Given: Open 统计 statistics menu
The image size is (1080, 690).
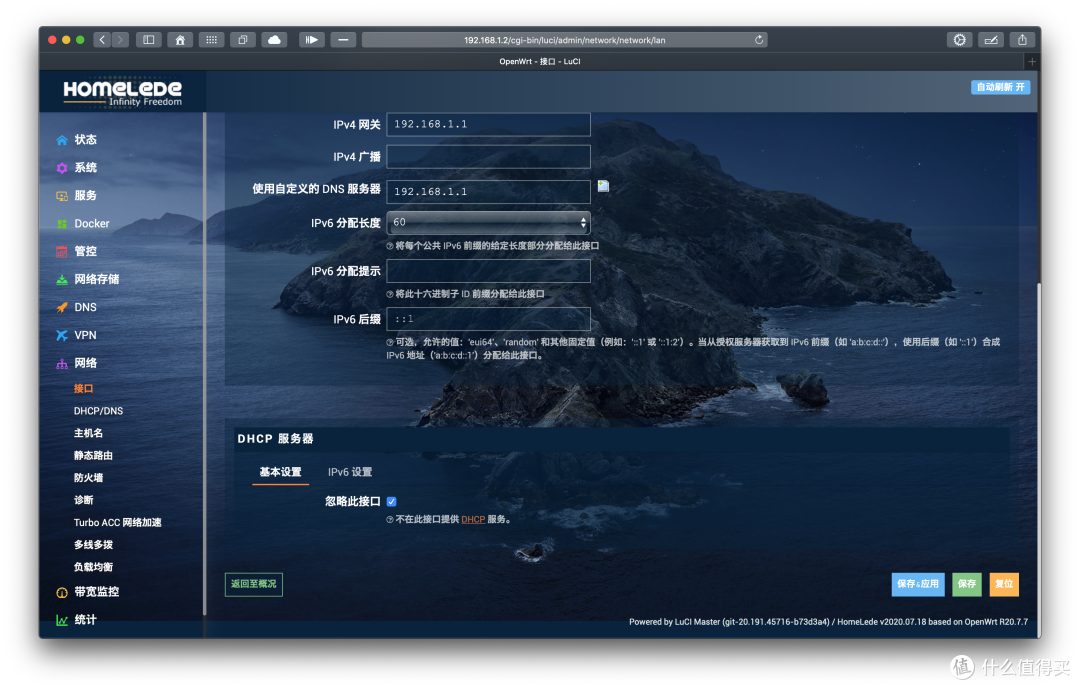Looking at the screenshot, I should pyautogui.click(x=85, y=620).
